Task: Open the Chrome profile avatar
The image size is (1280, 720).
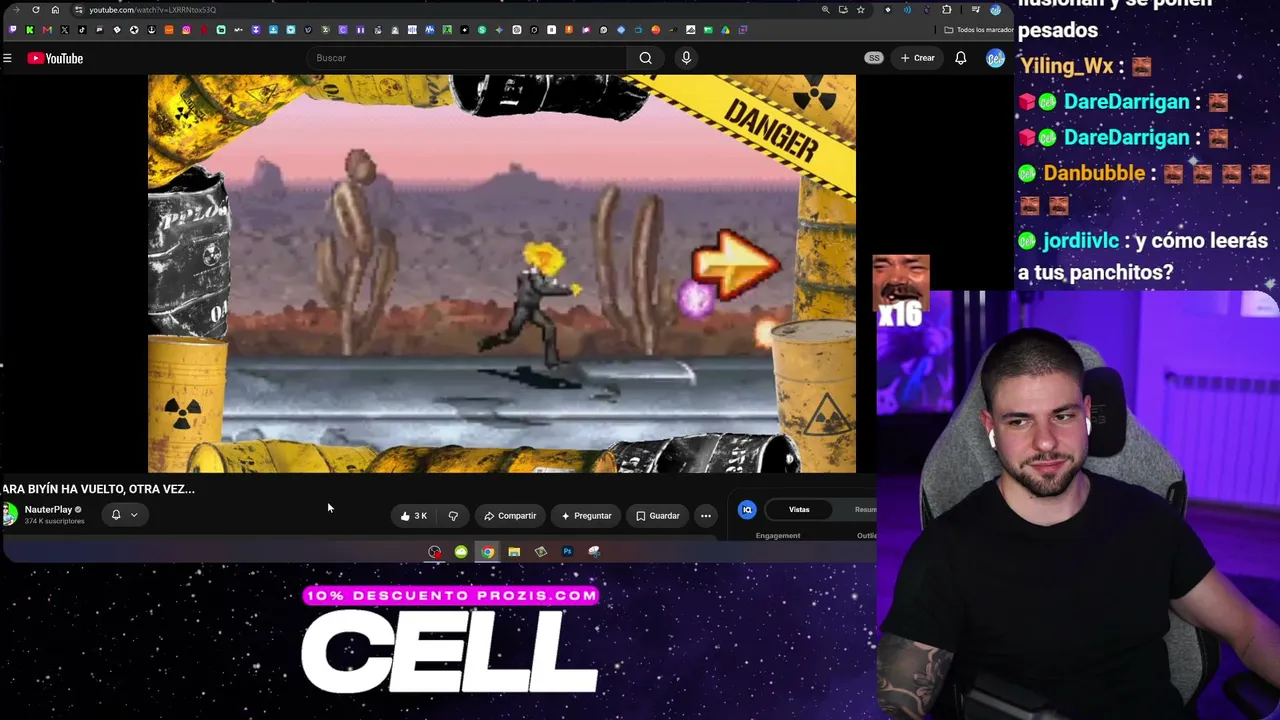Action: (995, 10)
